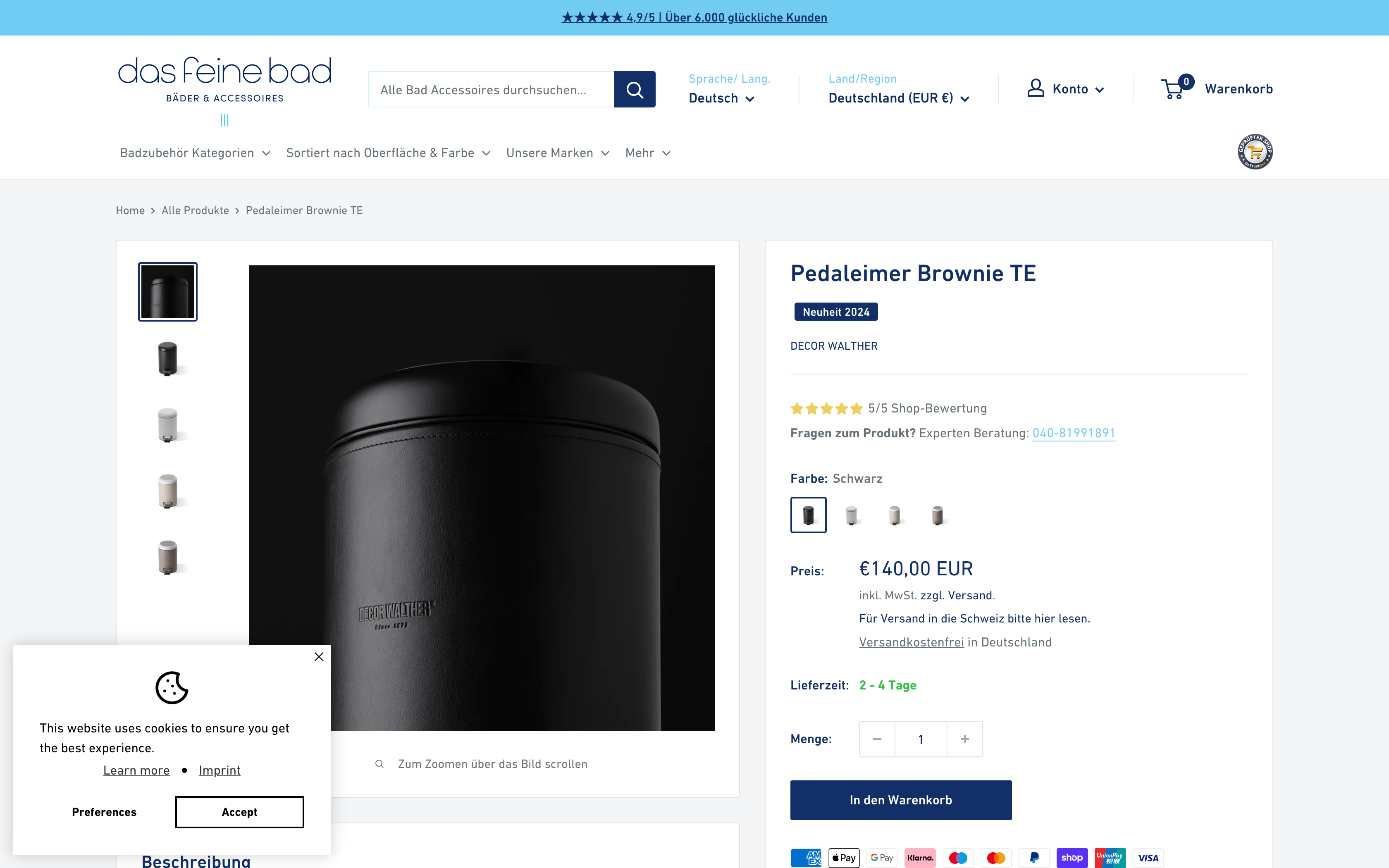
Task: Open the shopping cart icon
Action: tap(1173, 89)
